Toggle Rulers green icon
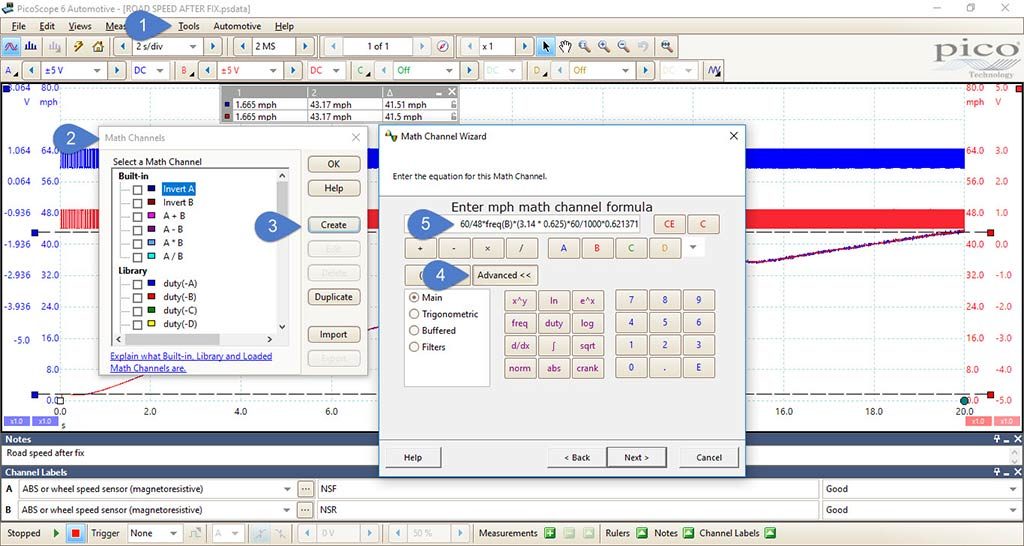 (x=641, y=533)
